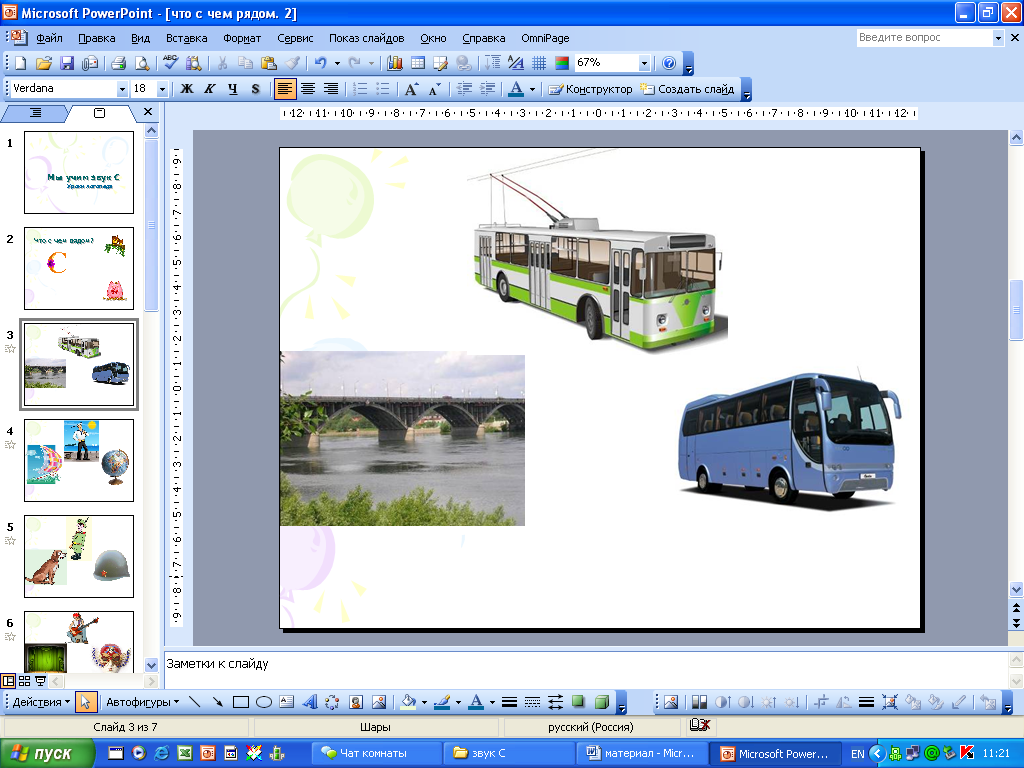Open the Автофигуры shapes menu
The image size is (1024, 768).
142,702
